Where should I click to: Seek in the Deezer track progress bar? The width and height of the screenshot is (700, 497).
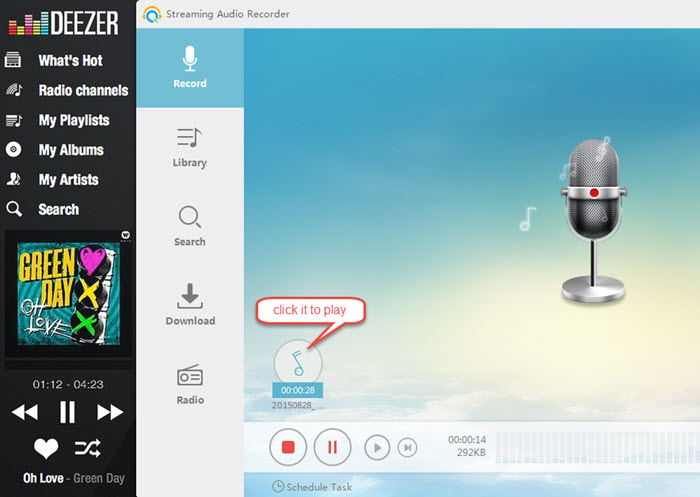tap(68, 365)
